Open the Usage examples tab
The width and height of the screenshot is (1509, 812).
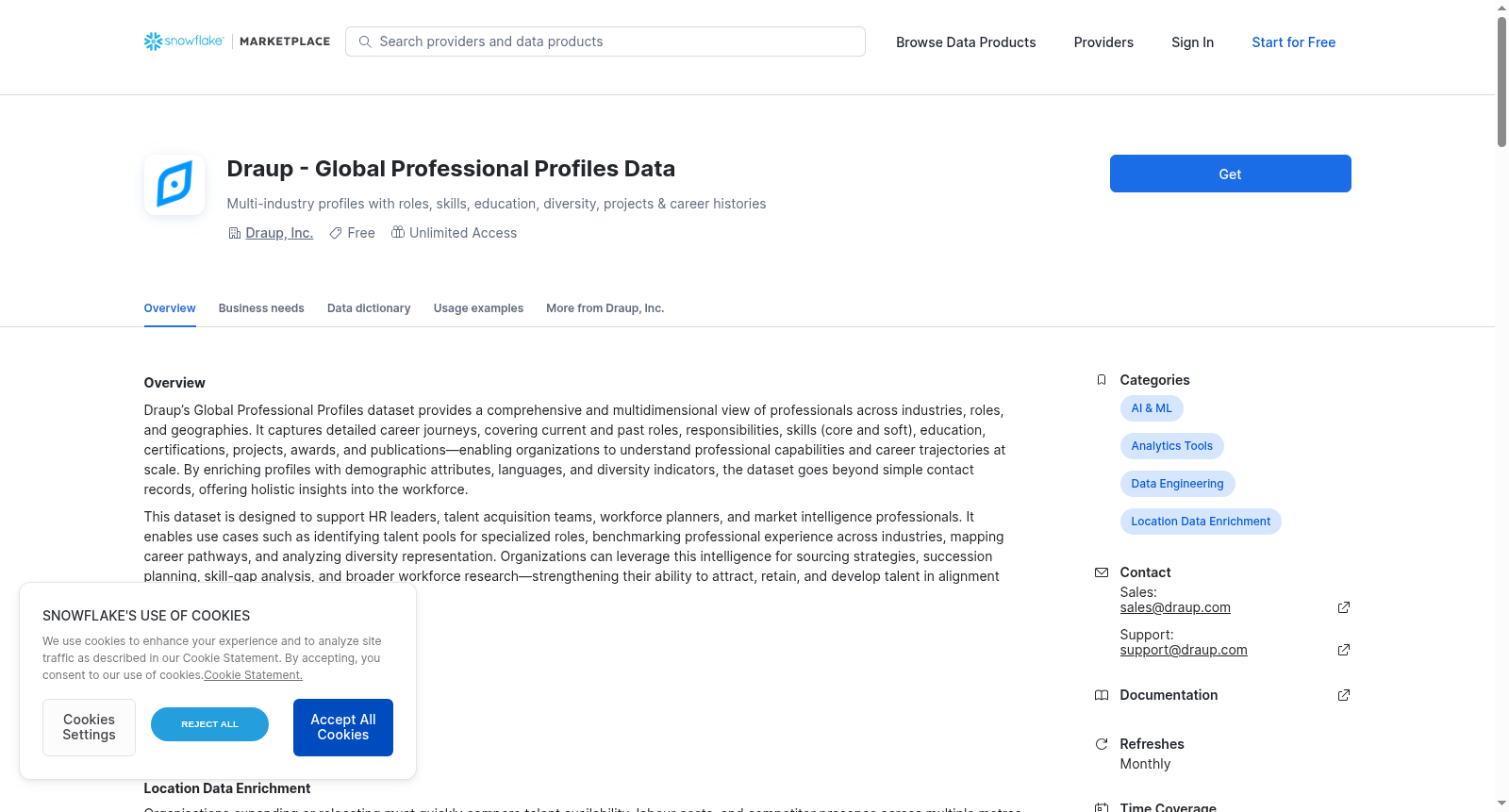[478, 308]
